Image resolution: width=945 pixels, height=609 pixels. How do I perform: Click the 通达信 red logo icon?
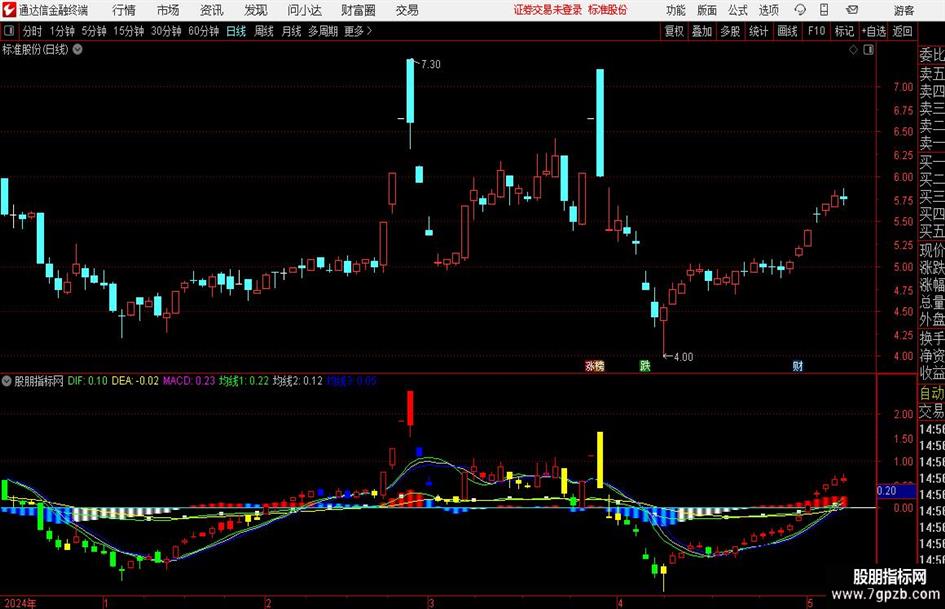tap(9, 10)
